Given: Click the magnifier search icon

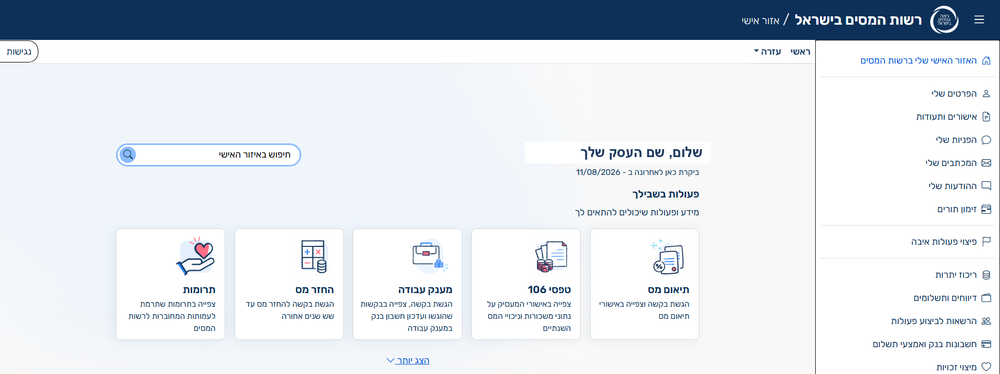Looking at the screenshot, I should point(128,154).
